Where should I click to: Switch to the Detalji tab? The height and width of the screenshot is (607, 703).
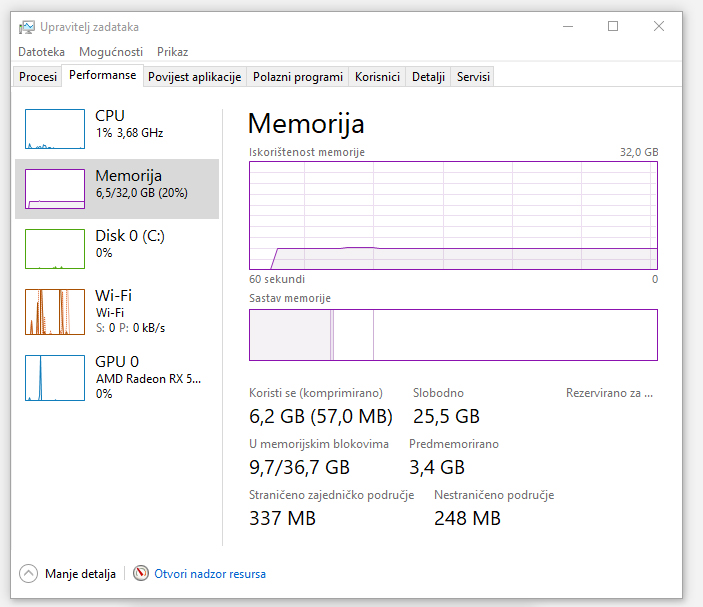coord(428,77)
